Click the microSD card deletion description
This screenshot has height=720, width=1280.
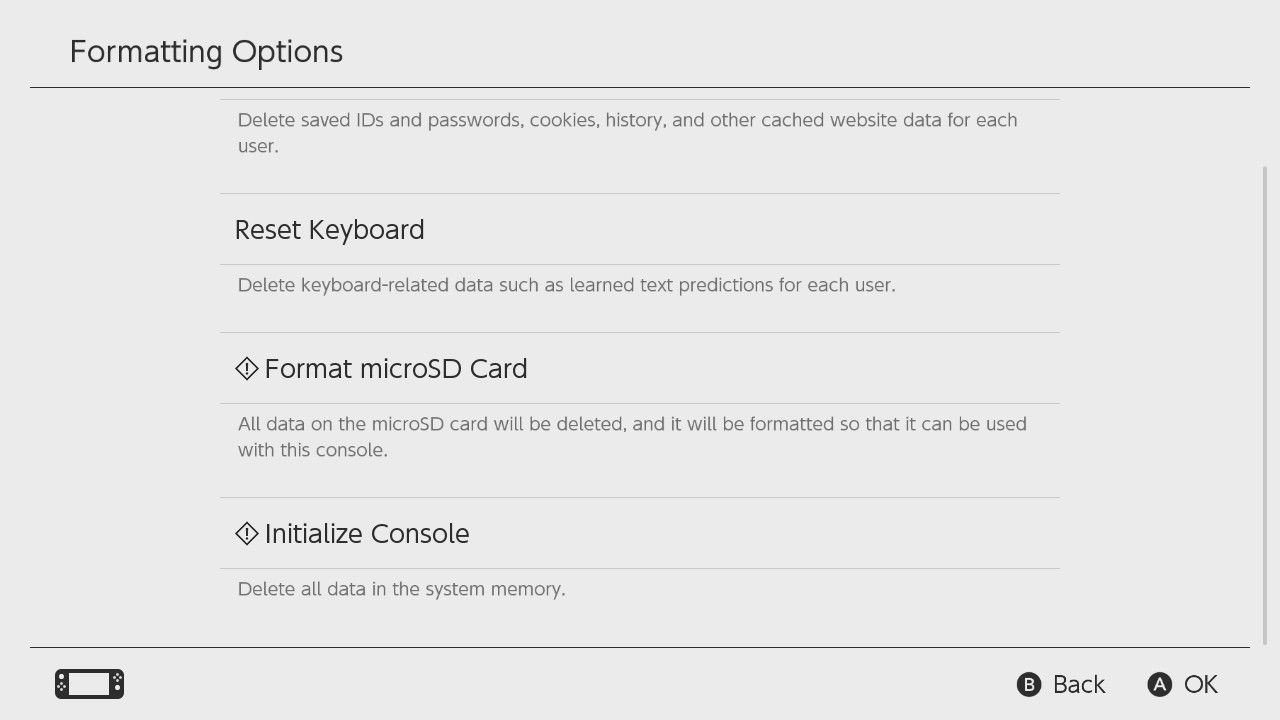[x=632, y=437]
